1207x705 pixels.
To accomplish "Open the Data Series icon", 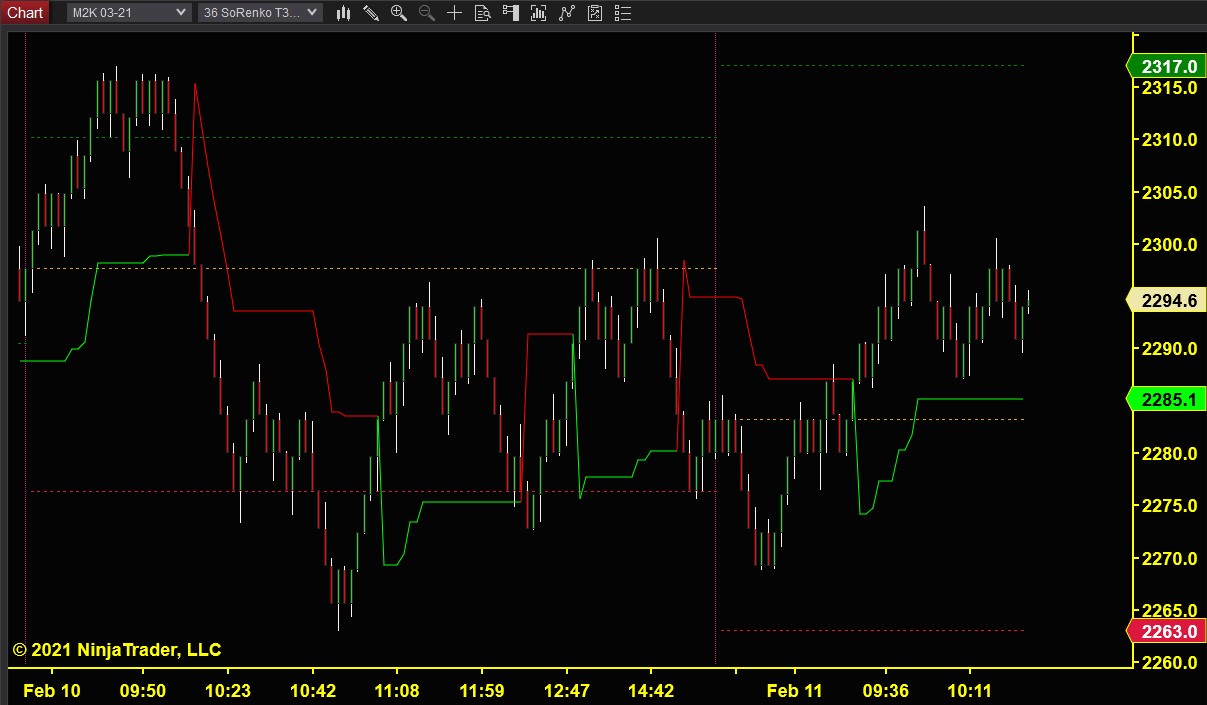I will pos(539,12).
